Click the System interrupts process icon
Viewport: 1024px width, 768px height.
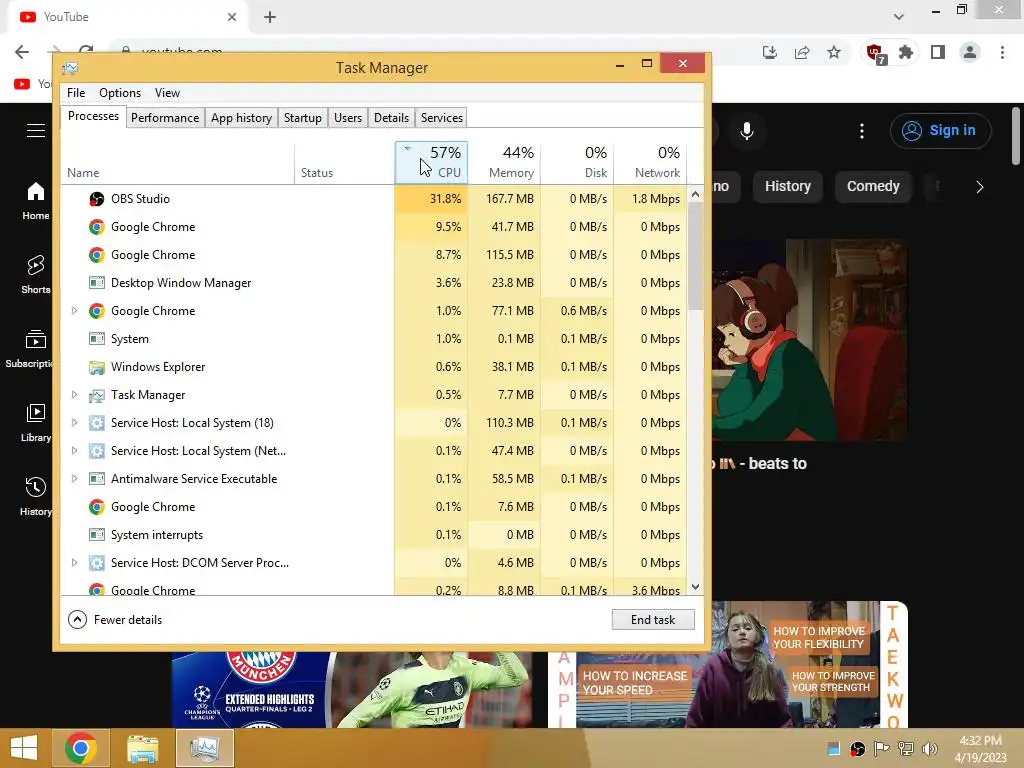tap(97, 535)
